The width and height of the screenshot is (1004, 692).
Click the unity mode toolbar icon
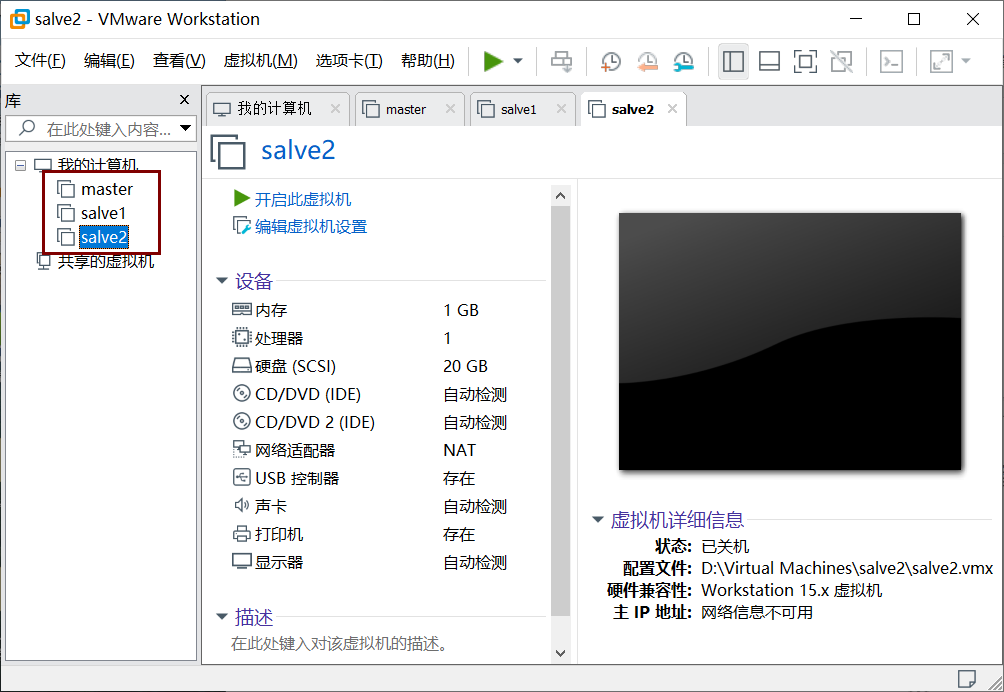[x=841, y=61]
